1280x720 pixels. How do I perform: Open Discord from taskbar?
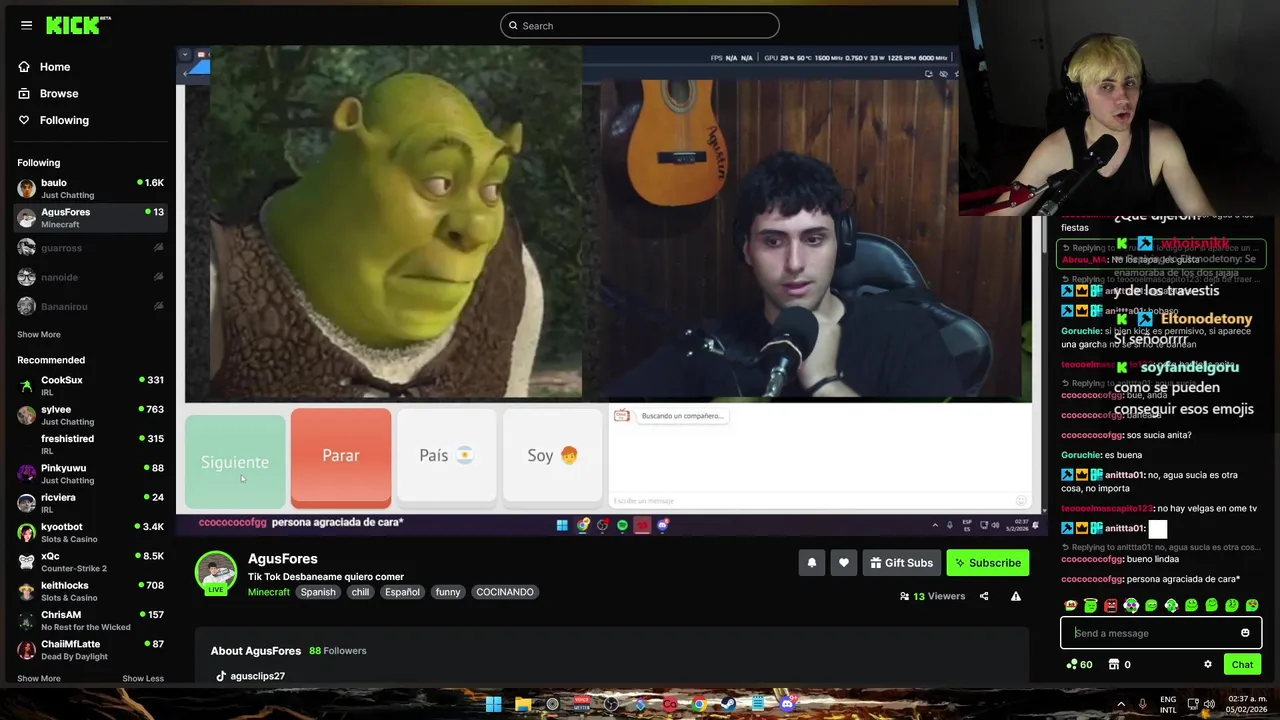coord(787,704)
